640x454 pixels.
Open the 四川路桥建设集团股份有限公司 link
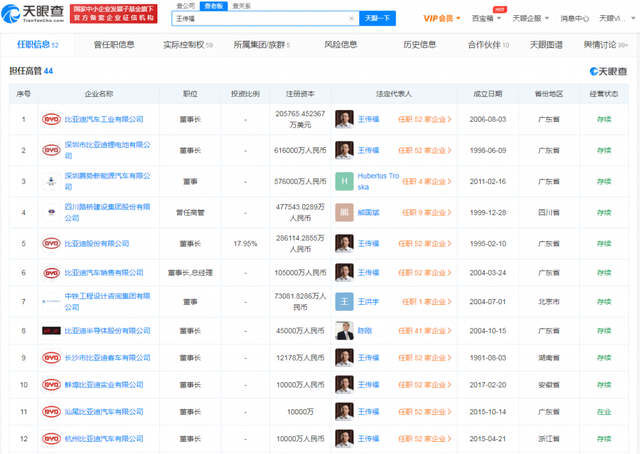[x=107, y=212]
